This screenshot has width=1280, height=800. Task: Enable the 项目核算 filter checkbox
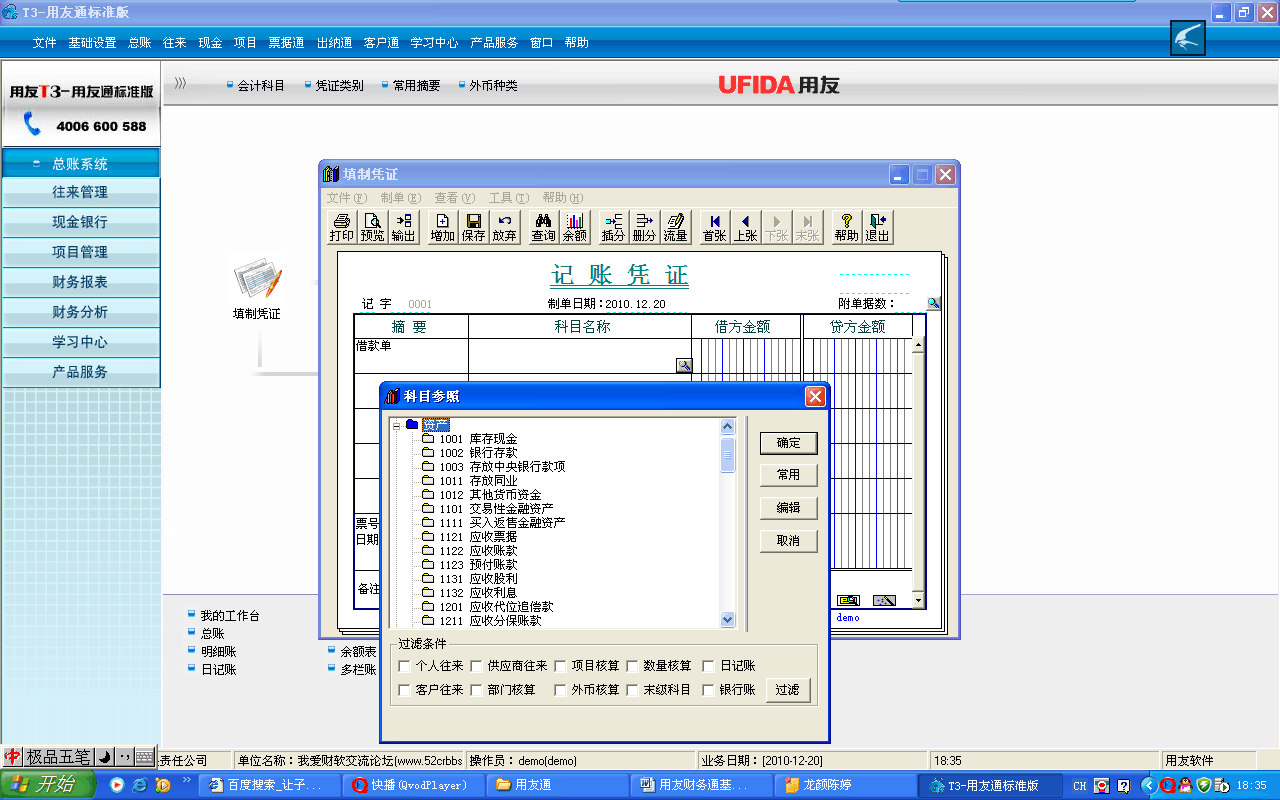(x=560, y=666)
